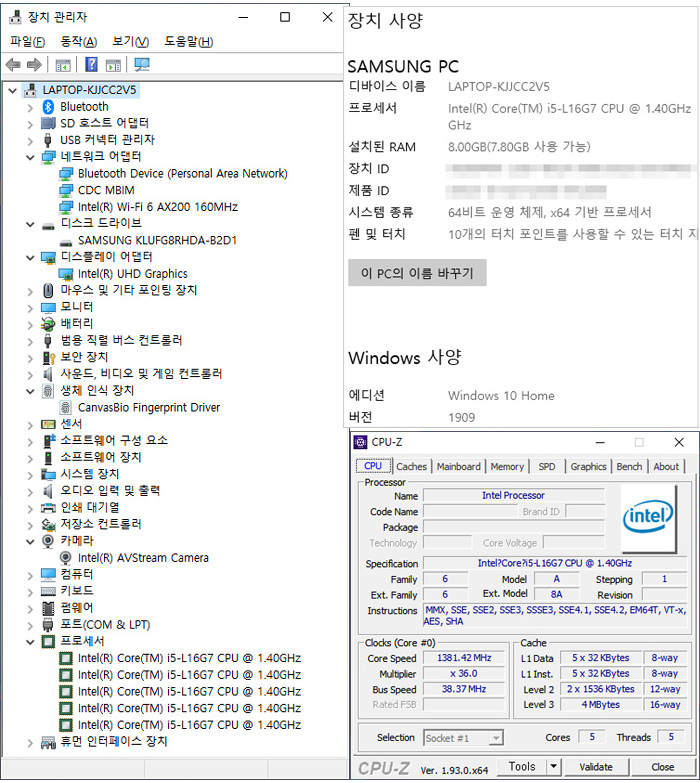Open the 파일(F) menu
This screenshot has width=700, height=783.
pos(27,41)
